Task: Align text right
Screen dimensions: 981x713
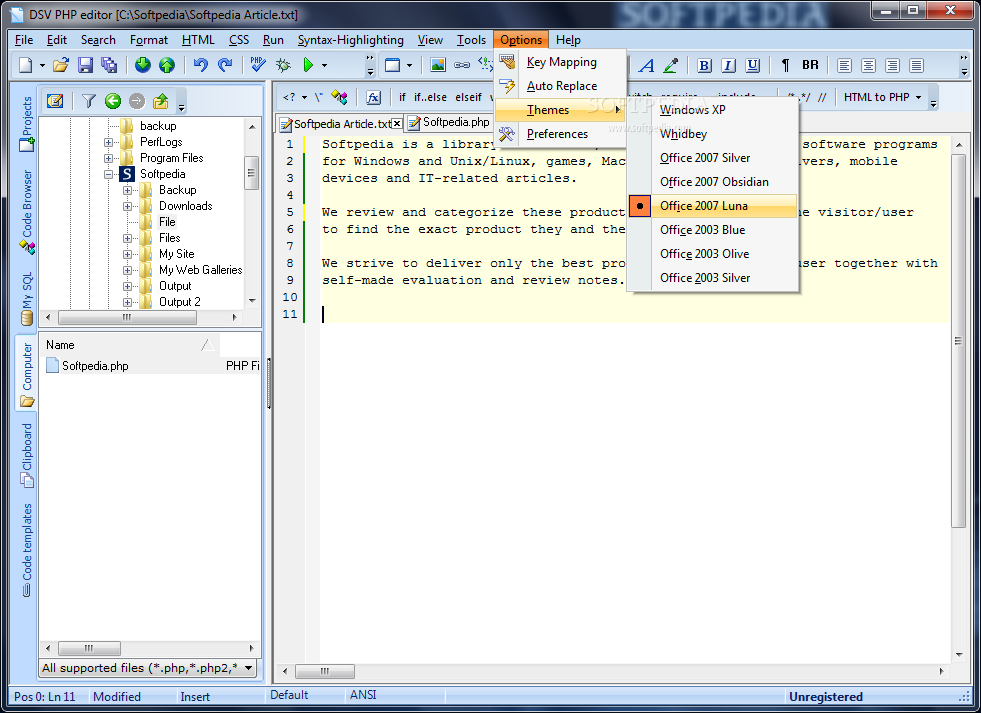Action: pyautogui.click(x=893, y=65)
